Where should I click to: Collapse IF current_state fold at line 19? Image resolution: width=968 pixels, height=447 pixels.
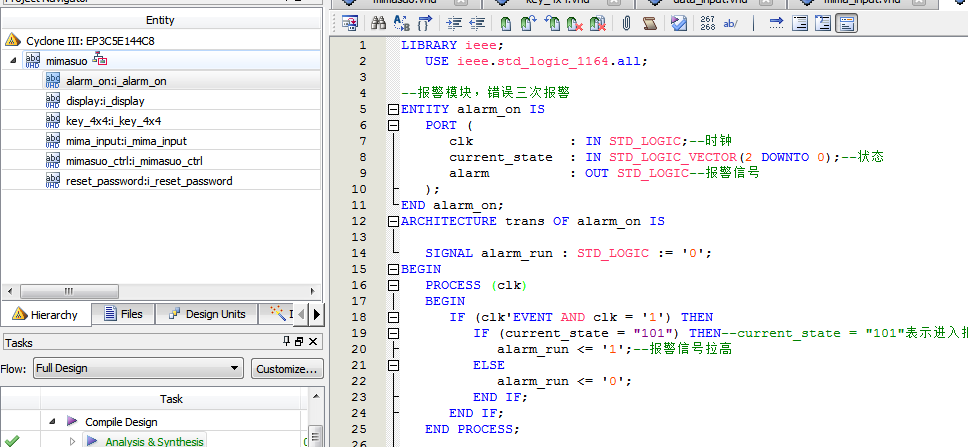[393, 333]
